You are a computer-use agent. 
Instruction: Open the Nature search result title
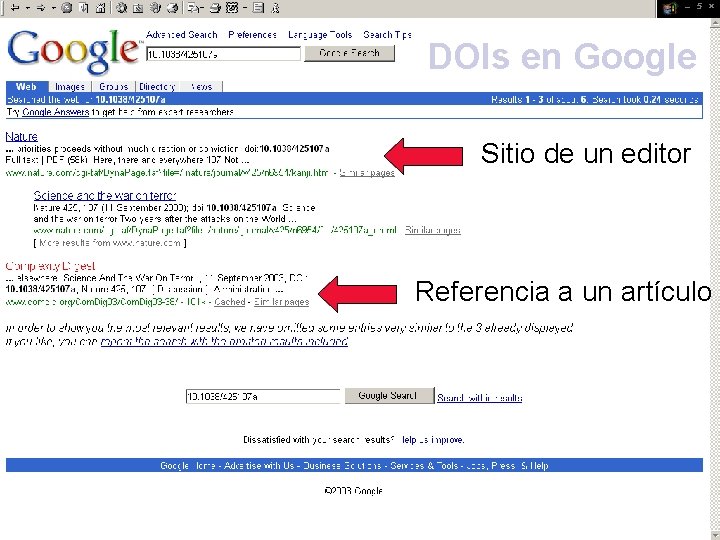coord(22,136)
